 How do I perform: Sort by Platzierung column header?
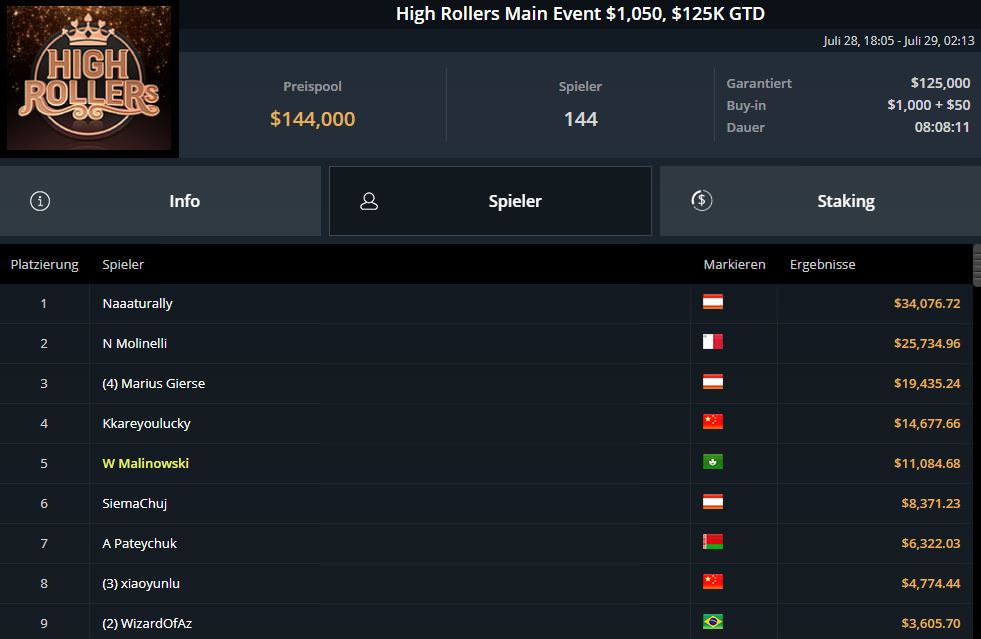pos(44,265)
